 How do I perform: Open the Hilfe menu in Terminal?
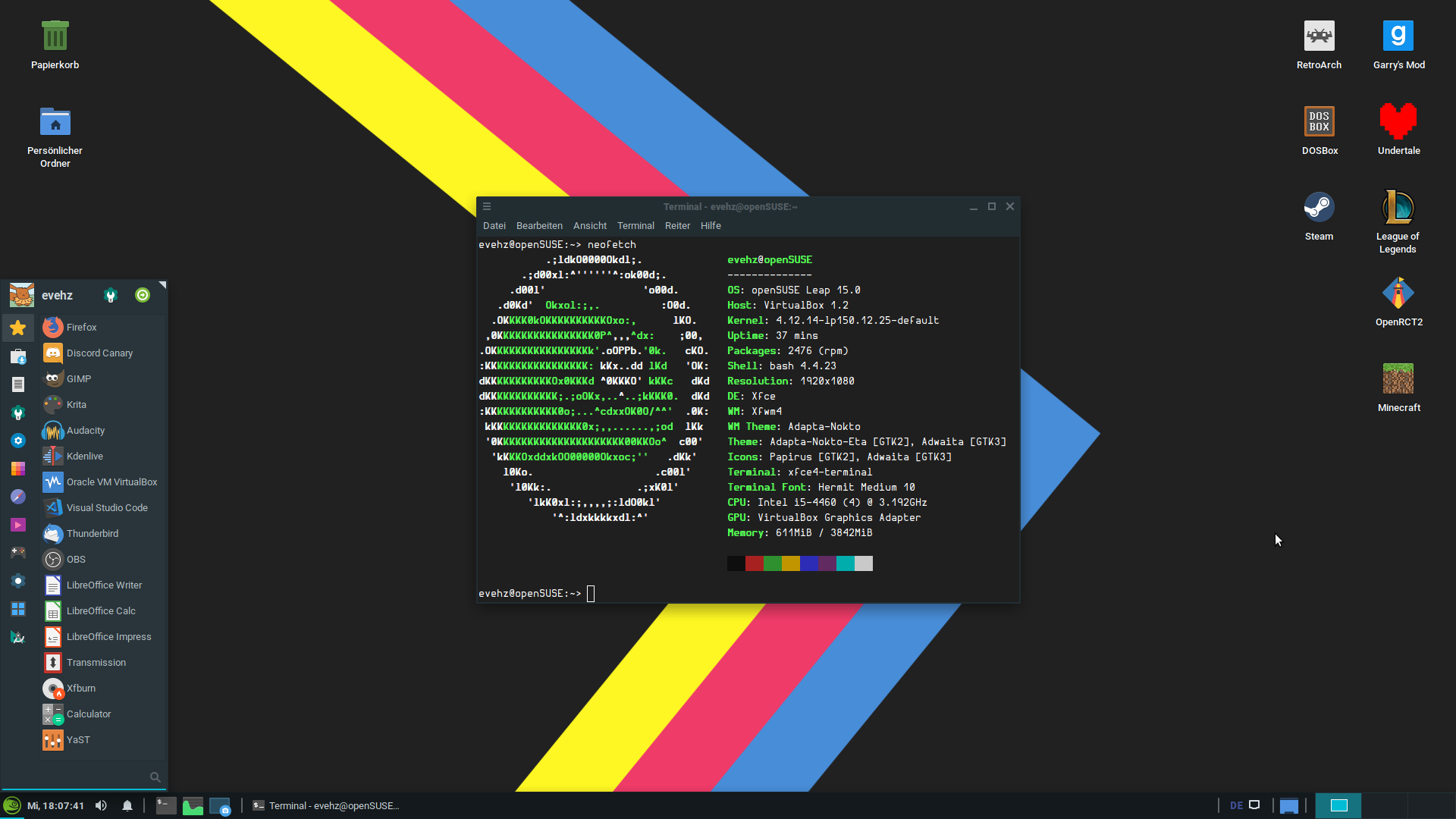pyautogui.click(x=711, y=226)
